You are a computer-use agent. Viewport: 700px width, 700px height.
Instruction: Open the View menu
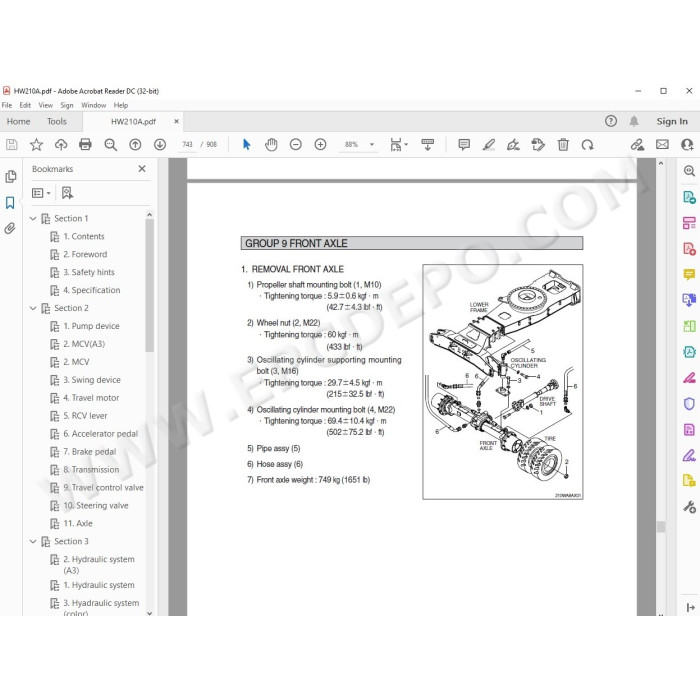coord(46,105)
